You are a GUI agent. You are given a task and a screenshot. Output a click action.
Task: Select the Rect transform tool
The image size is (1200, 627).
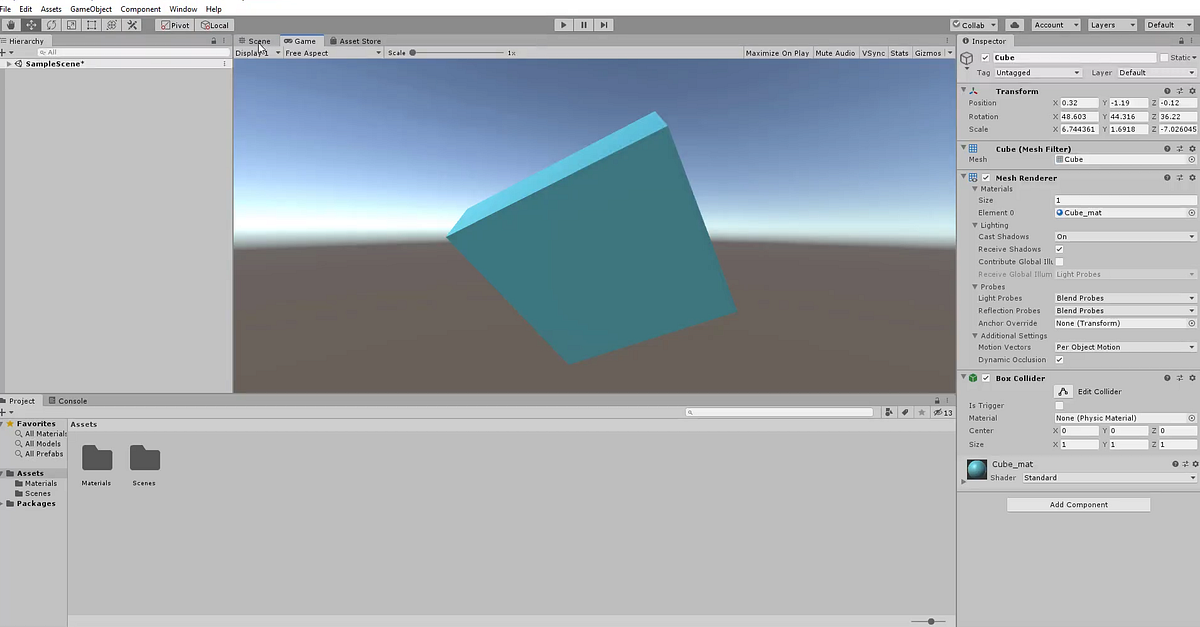tap(93, 25)
